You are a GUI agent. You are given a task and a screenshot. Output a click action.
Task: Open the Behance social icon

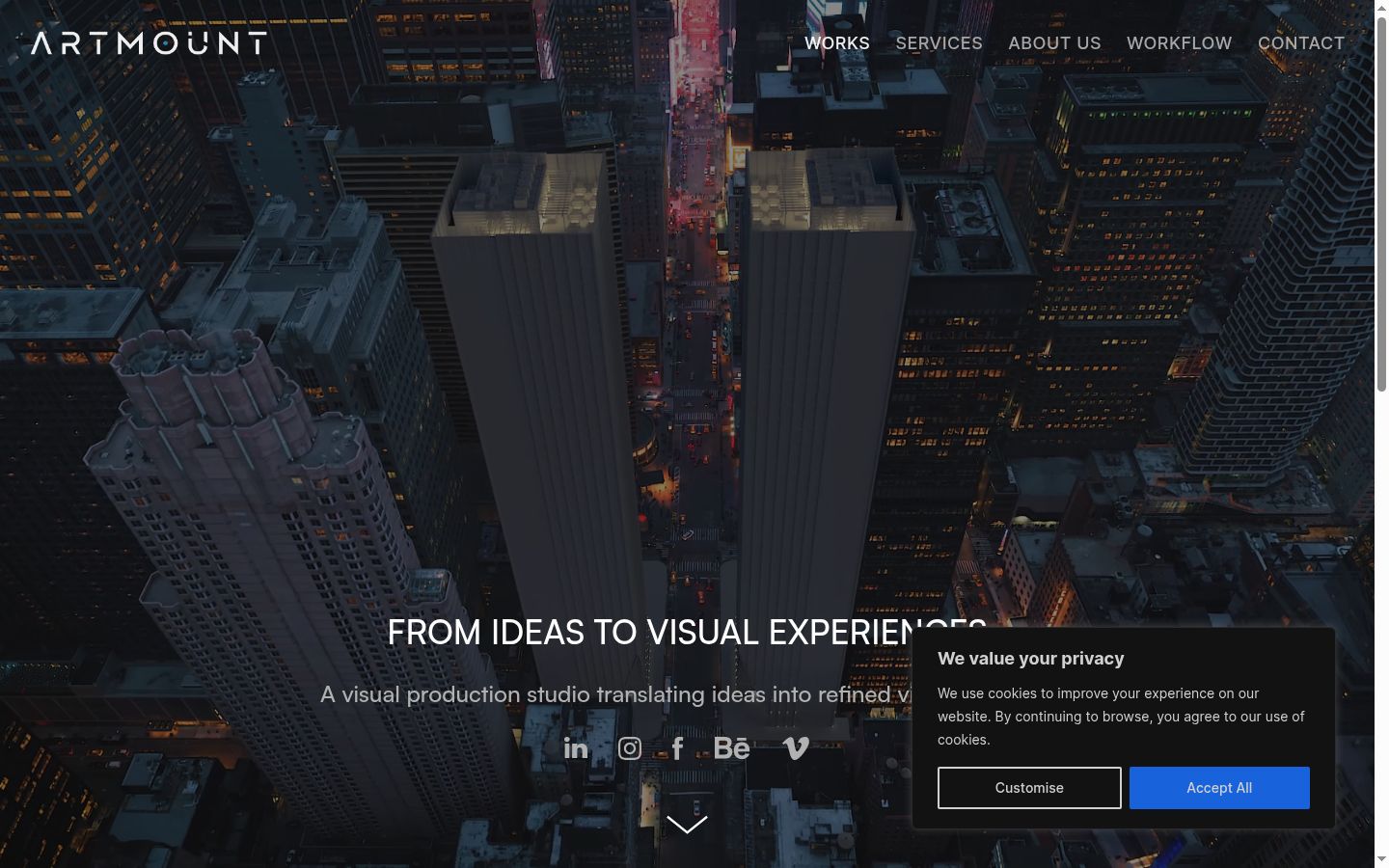tap(732, 748)
